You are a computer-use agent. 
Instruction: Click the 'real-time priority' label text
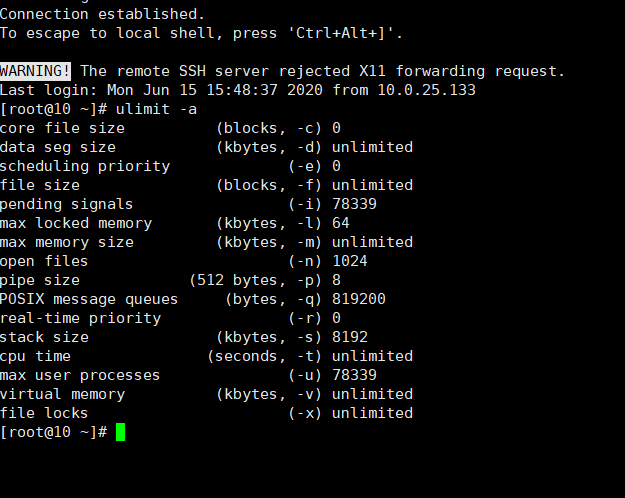80,319
